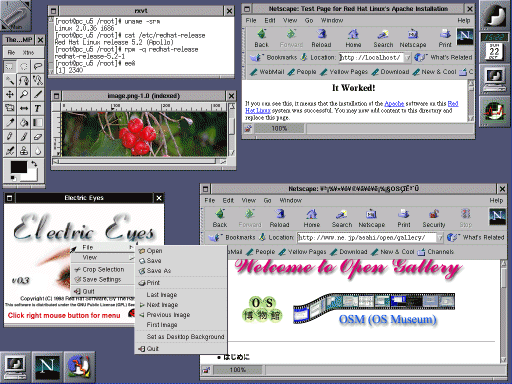
Task: Reset GIMP colors to default black and white
Action: (x=12, y=178)
